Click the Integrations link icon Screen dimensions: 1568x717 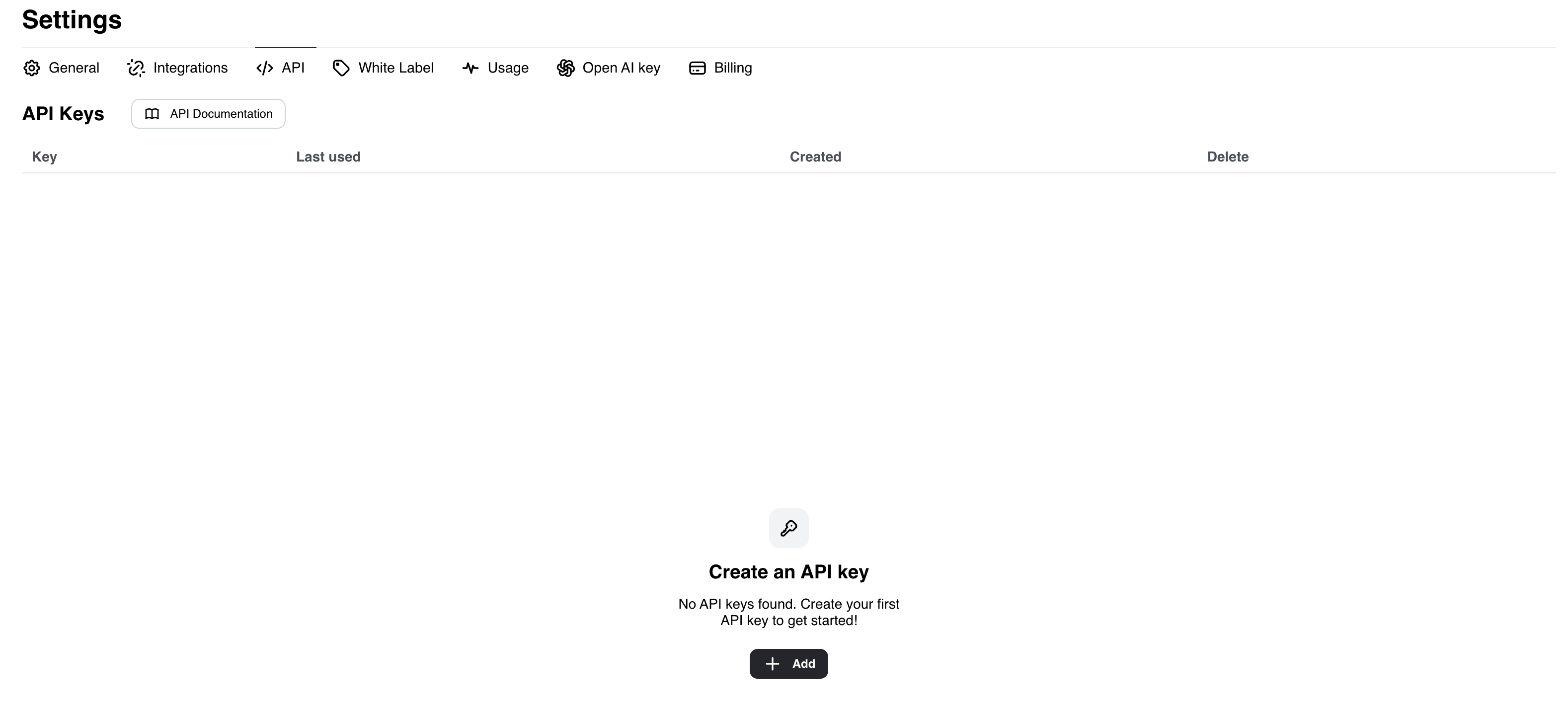click(136, 68)
